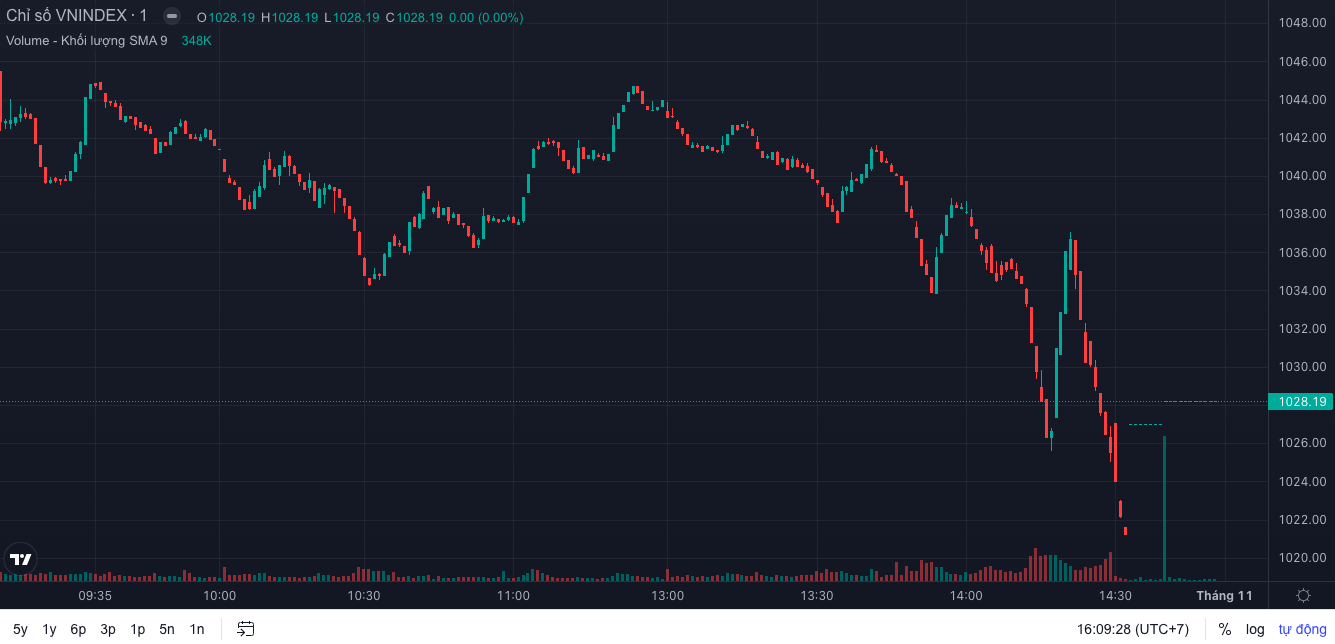Click the Volume - Khối lượng SMA 9 legend
The height and width of the screenshot is (644, 1335).
[x=87, y=41]
